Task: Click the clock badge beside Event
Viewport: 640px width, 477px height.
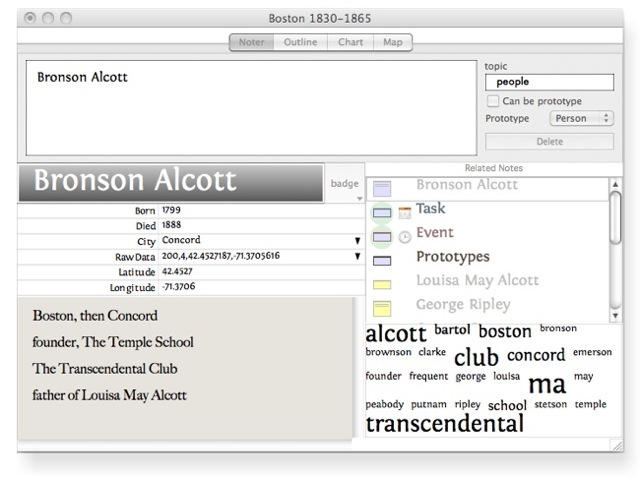Action: coord(405,237)
